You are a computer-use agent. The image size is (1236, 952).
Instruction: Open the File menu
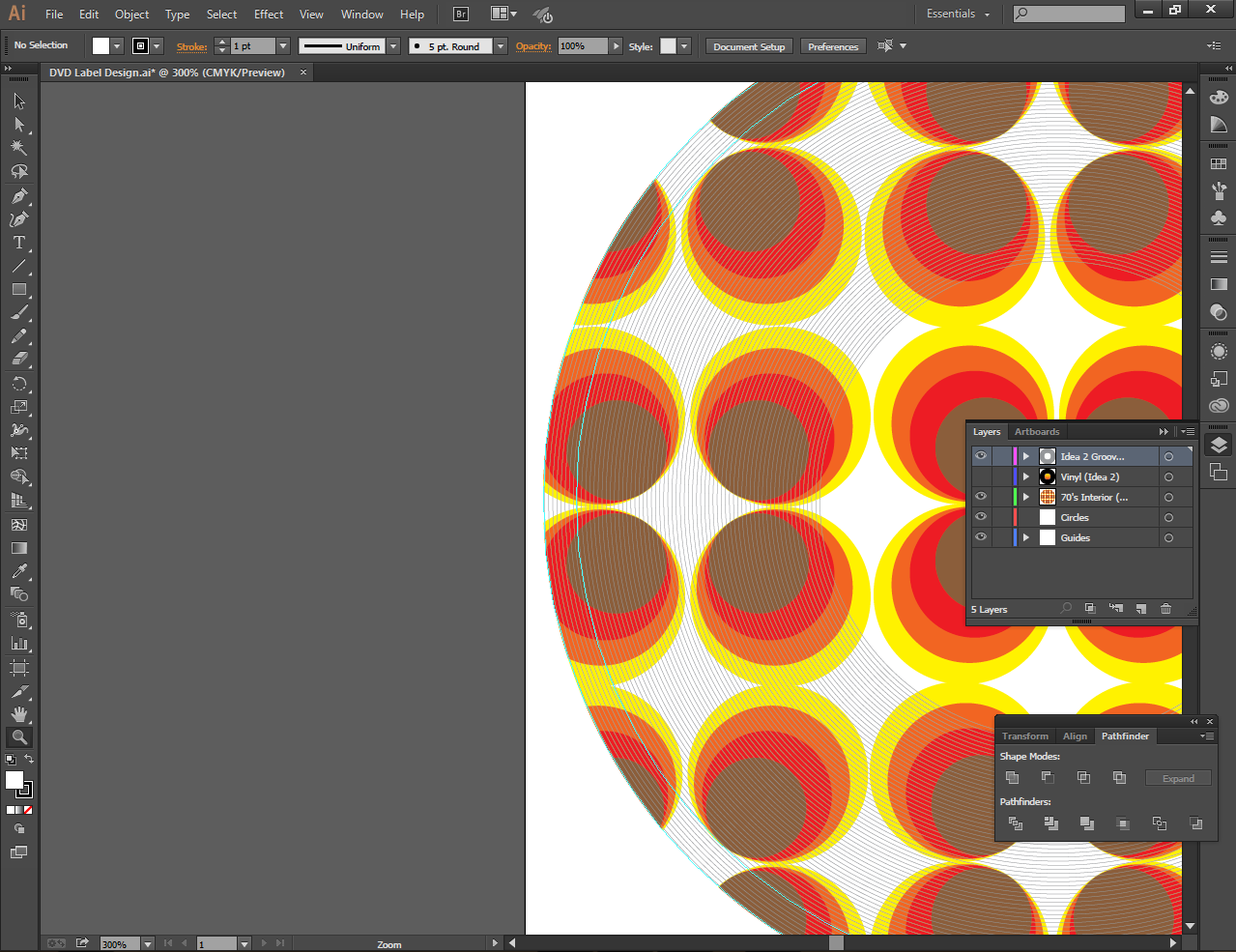(54, 14)
